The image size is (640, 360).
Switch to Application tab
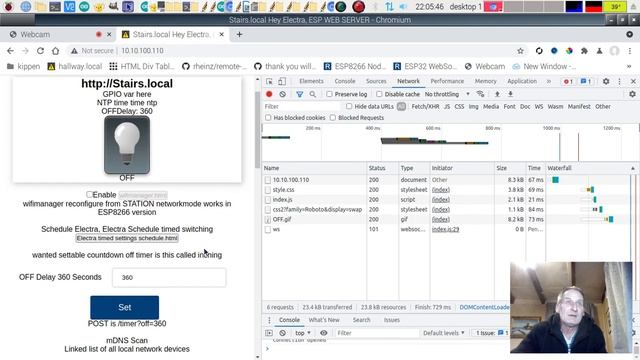(522, 81)
